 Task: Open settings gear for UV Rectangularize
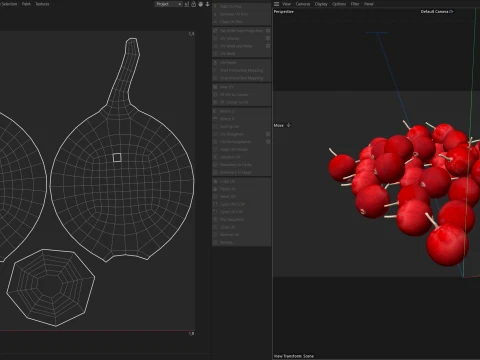pyautogui.click(x=268, y=142)
